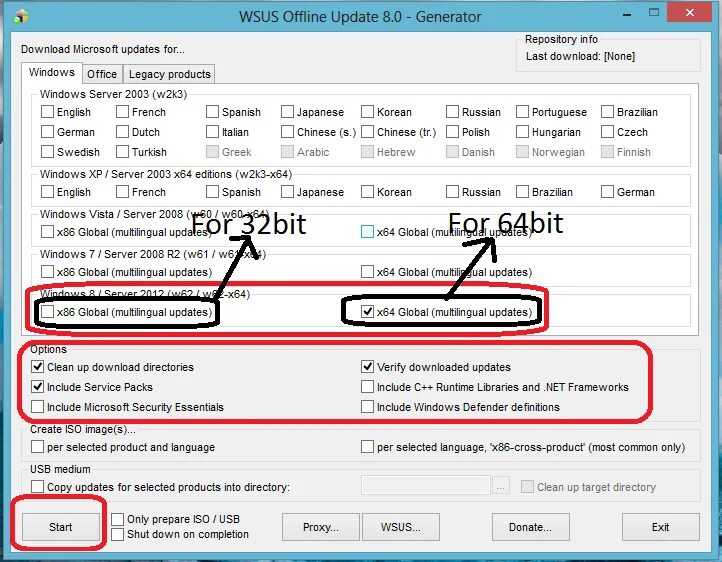Enable Russian under XP / Server 2003 x64
The width and height of the screenshot is (722, 562).
coord(453,191)
